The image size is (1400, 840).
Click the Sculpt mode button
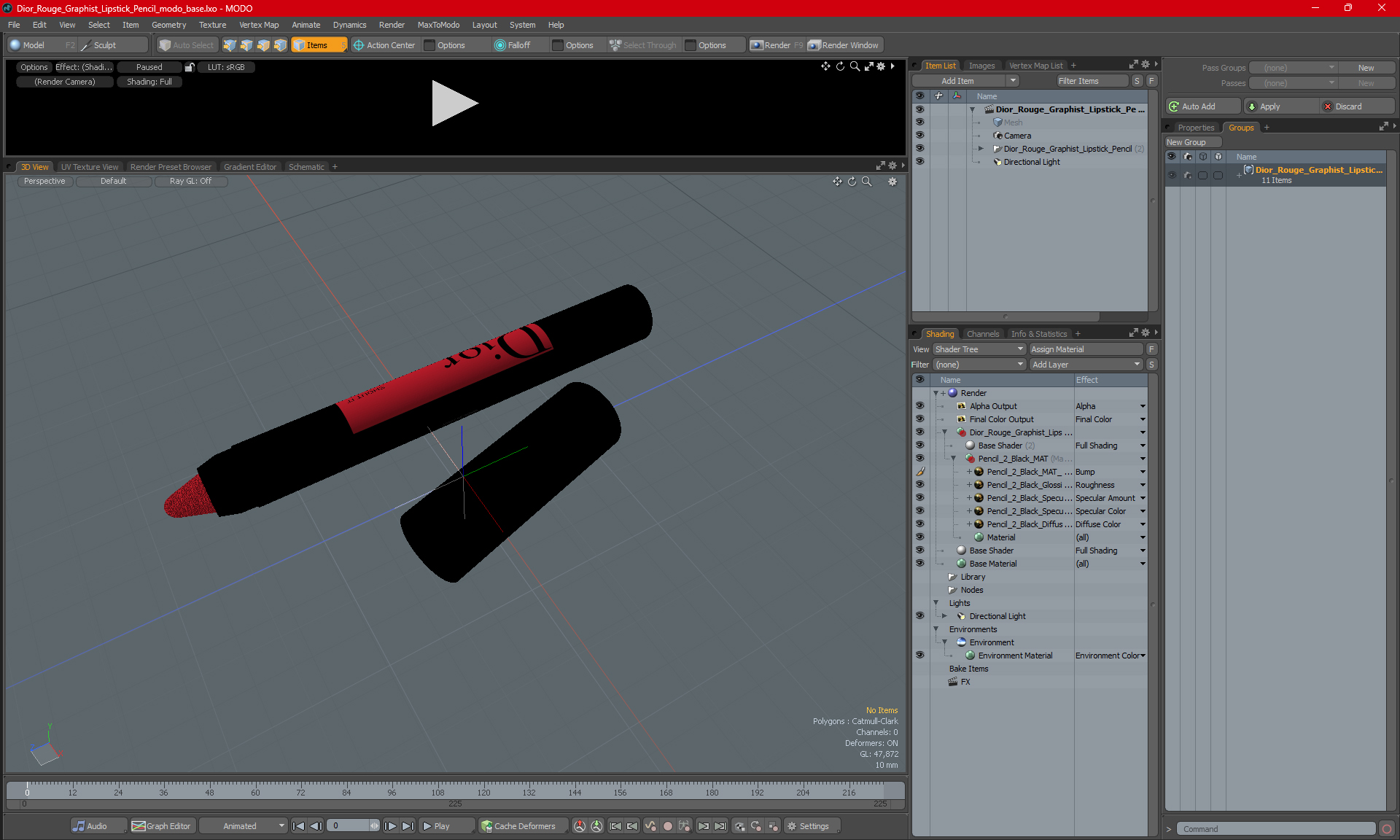[x=112, y=45]
